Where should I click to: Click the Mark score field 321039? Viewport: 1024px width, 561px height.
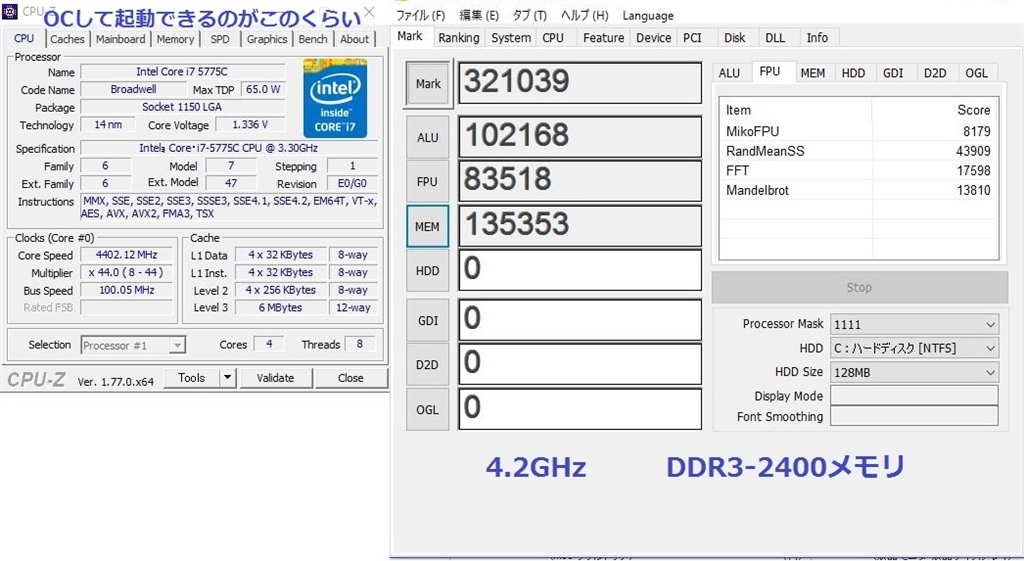[x=580, y=83]
